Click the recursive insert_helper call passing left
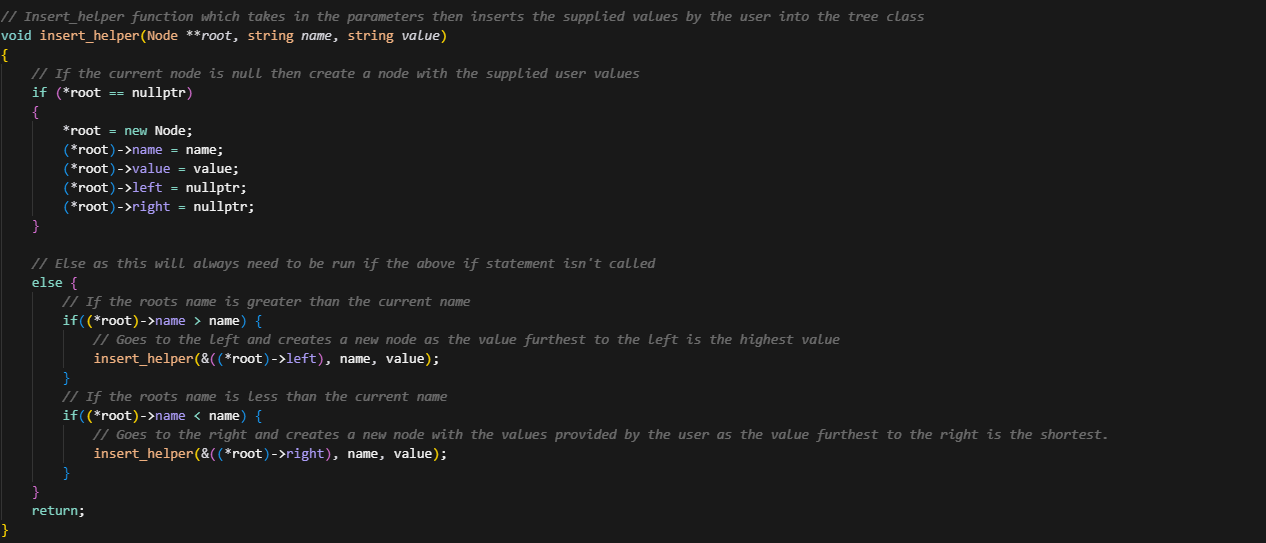The image size is (1266, 543). tap(266, 359)
